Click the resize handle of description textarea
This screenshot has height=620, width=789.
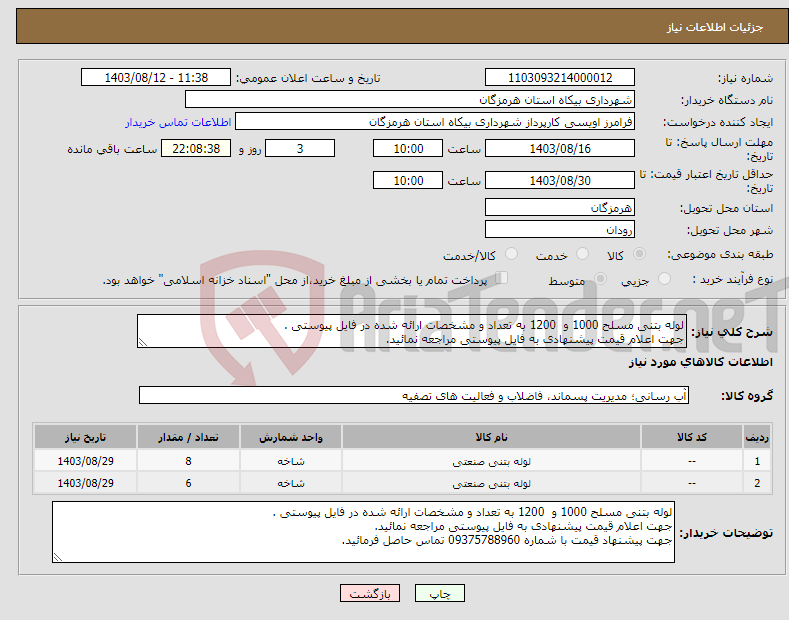[x=143, y=342]
